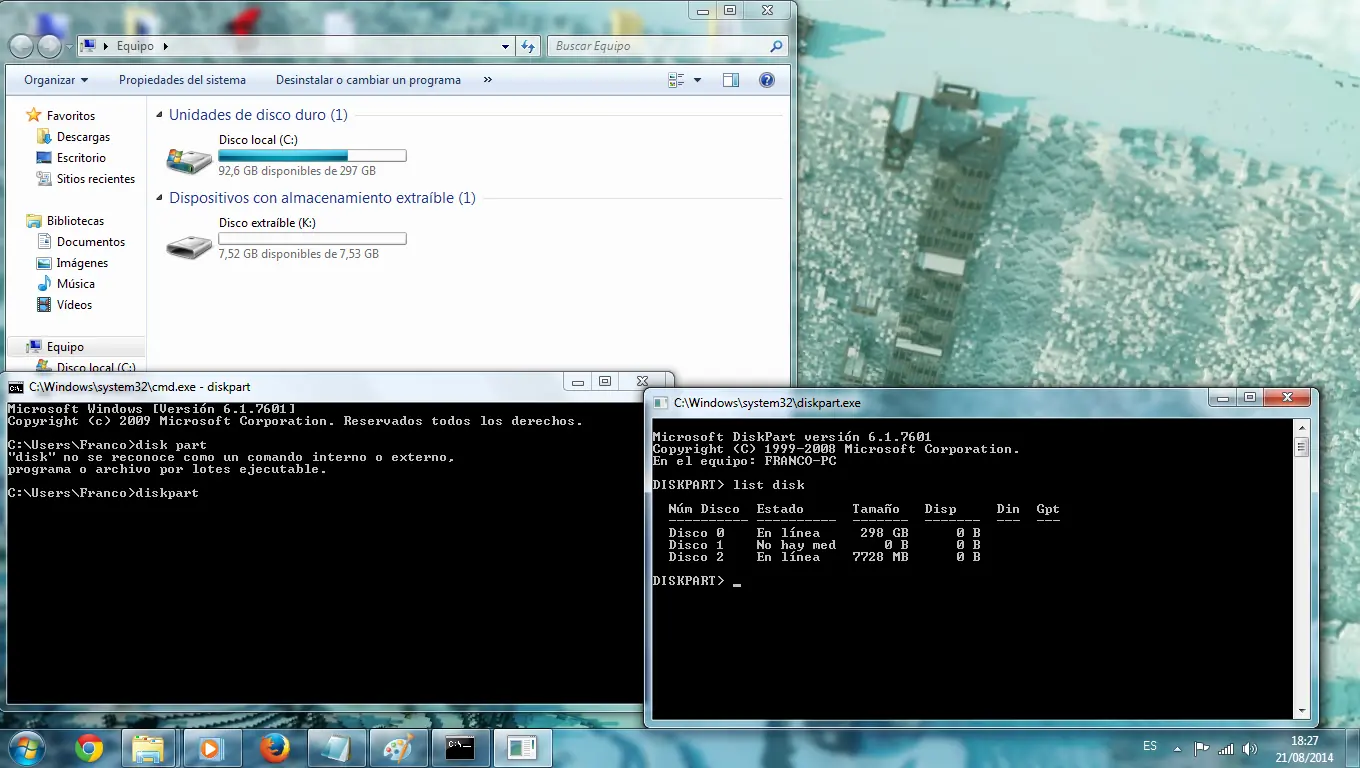1360x768 pixels.
Task: Open the last taskbar app beside cmd
Action: (x=522, y=748)
